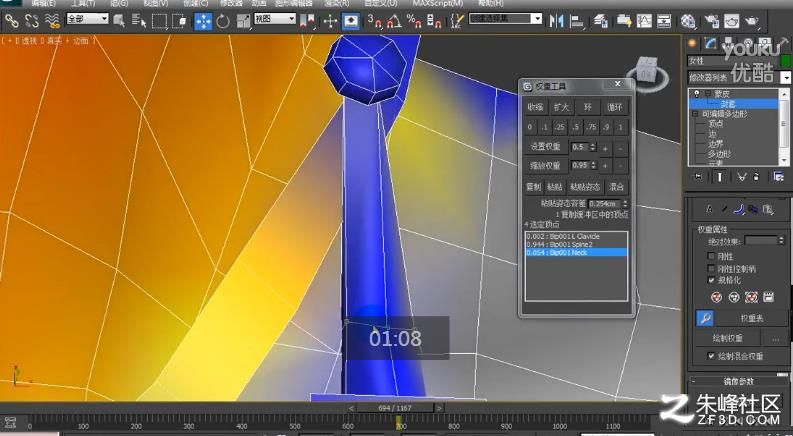This screenshot has width=793, height=436.
Task: Click Configure Modifier Sets icon
Action: click(x=778, y=177)
